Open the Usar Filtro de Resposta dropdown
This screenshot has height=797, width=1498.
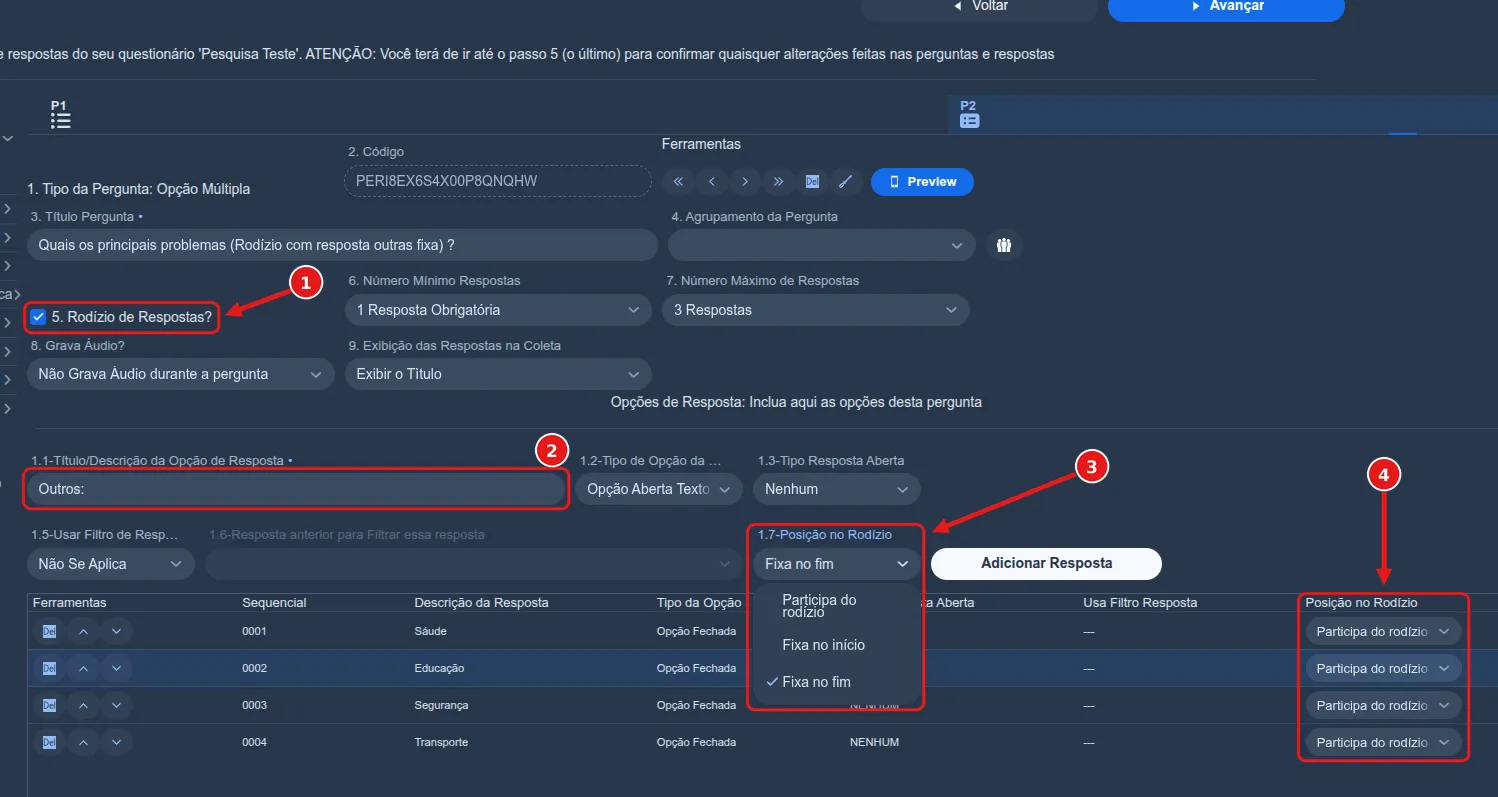tap(111, 564)
